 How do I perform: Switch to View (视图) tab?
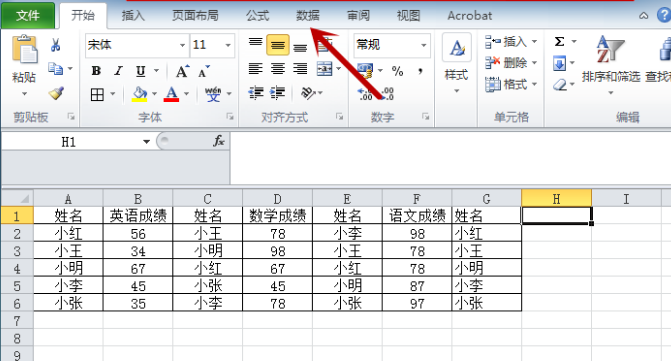(x=408, y=16)
